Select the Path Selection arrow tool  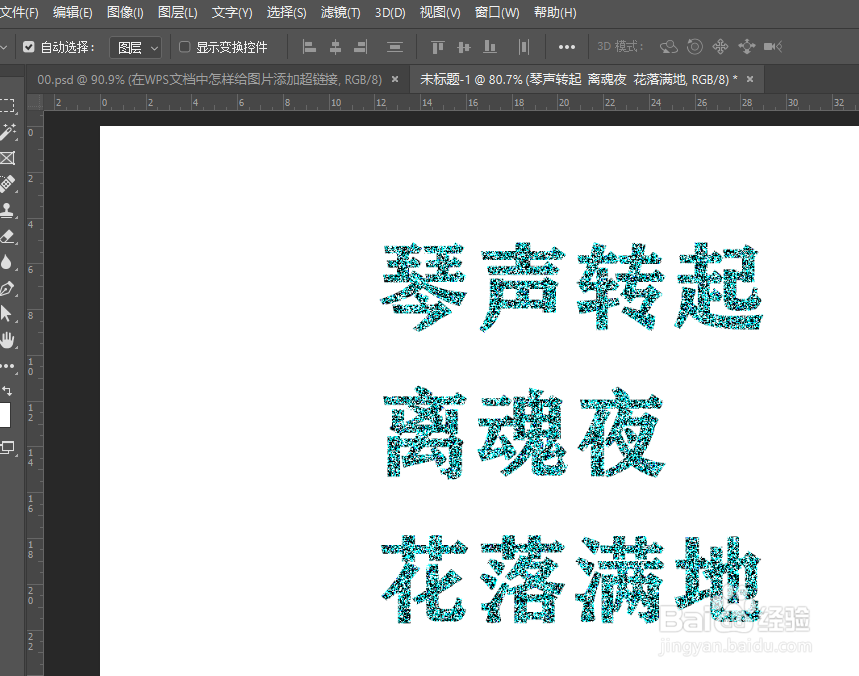click(7, 314)
